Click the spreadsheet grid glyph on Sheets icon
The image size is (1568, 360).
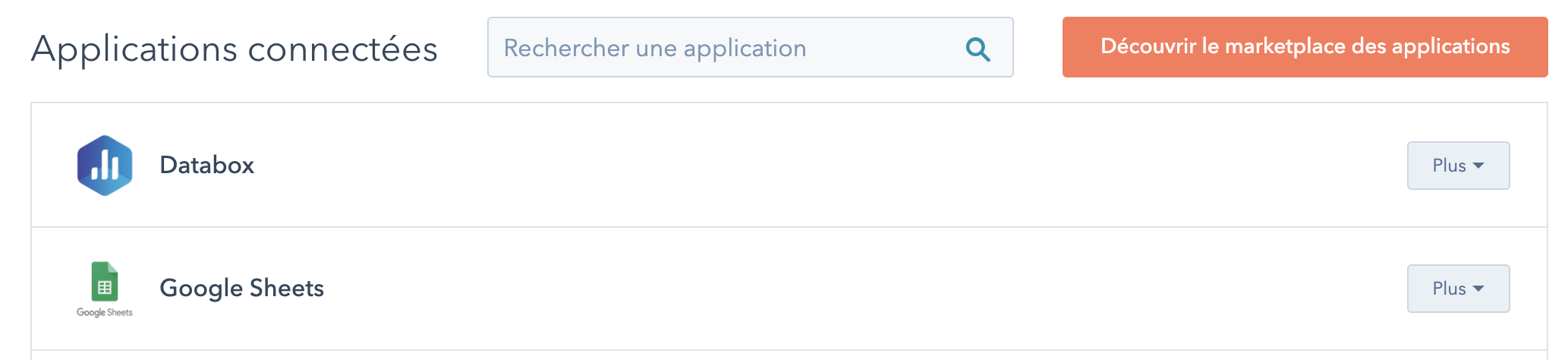pyautogui.click(x=105, y=288)
